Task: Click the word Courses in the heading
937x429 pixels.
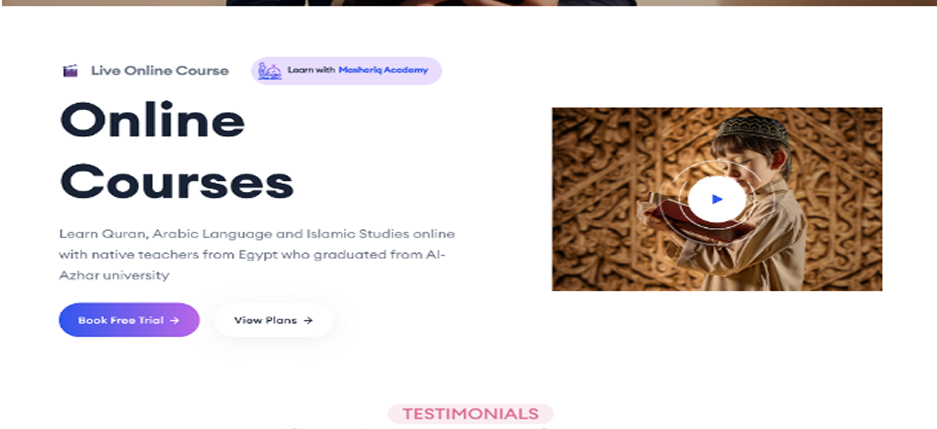Action: click(x=177, y=182)
